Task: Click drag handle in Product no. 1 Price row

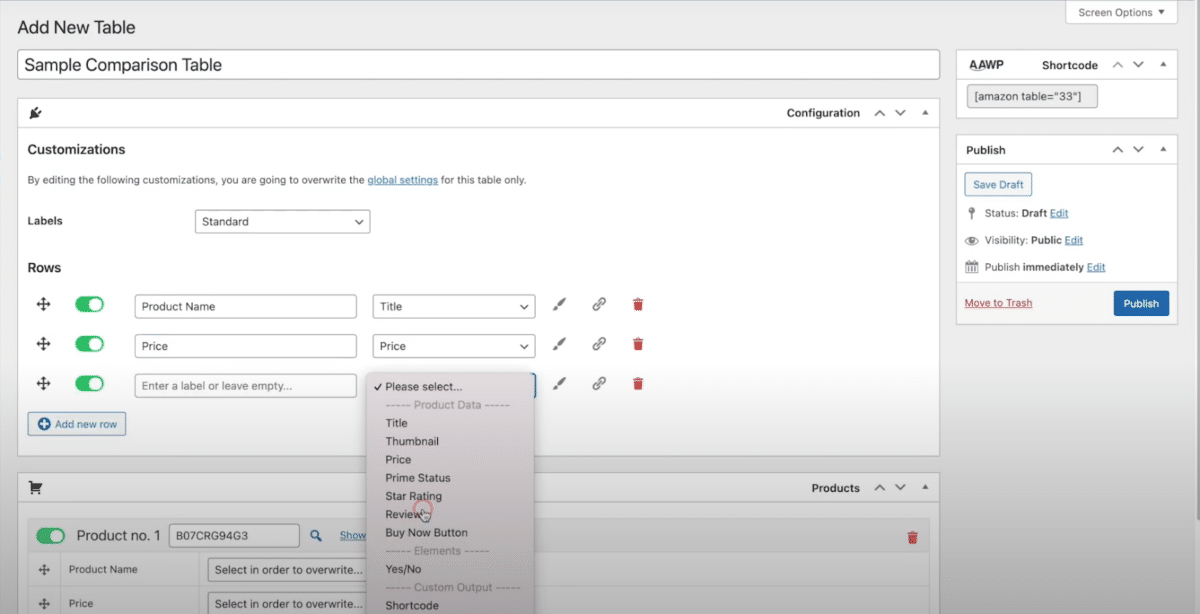Action: click(44, 604)
